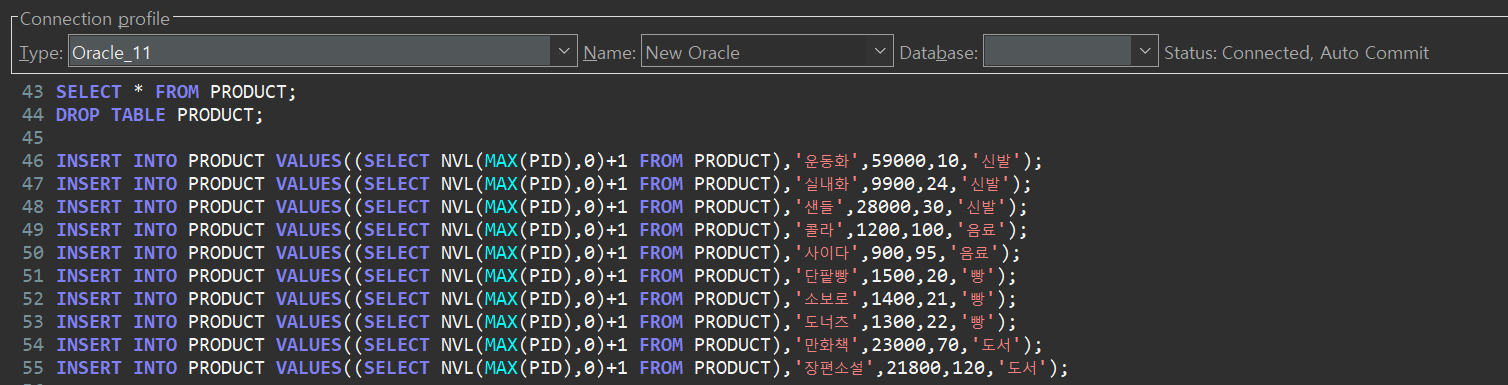The height and width of the screenshot is (385, 1508).
Task: Open the empty Database dropdown
Action: click(x=1071, y=52)
